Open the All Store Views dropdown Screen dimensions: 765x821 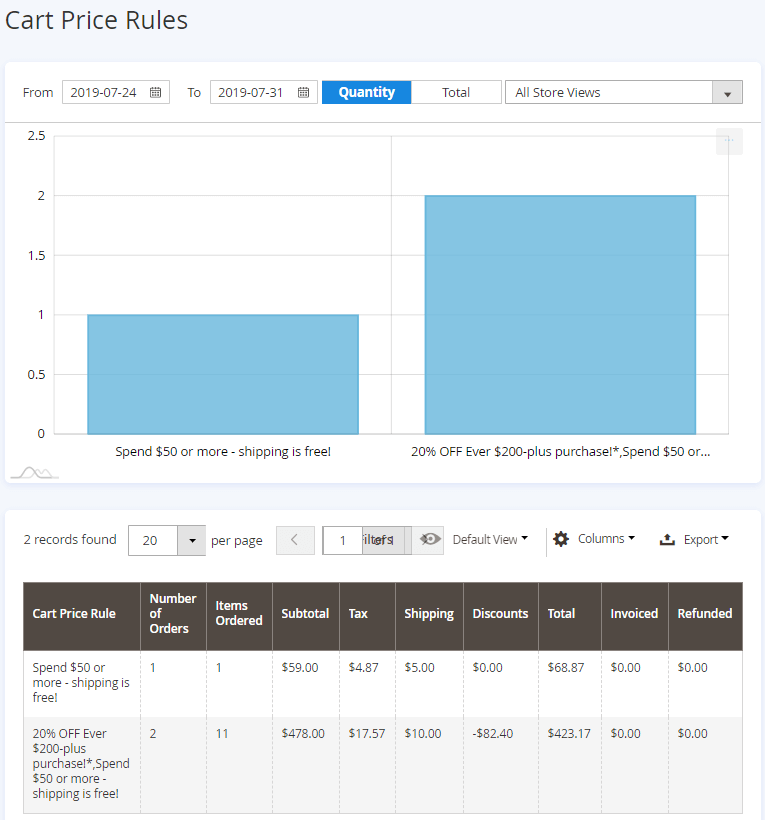(624, 92)
